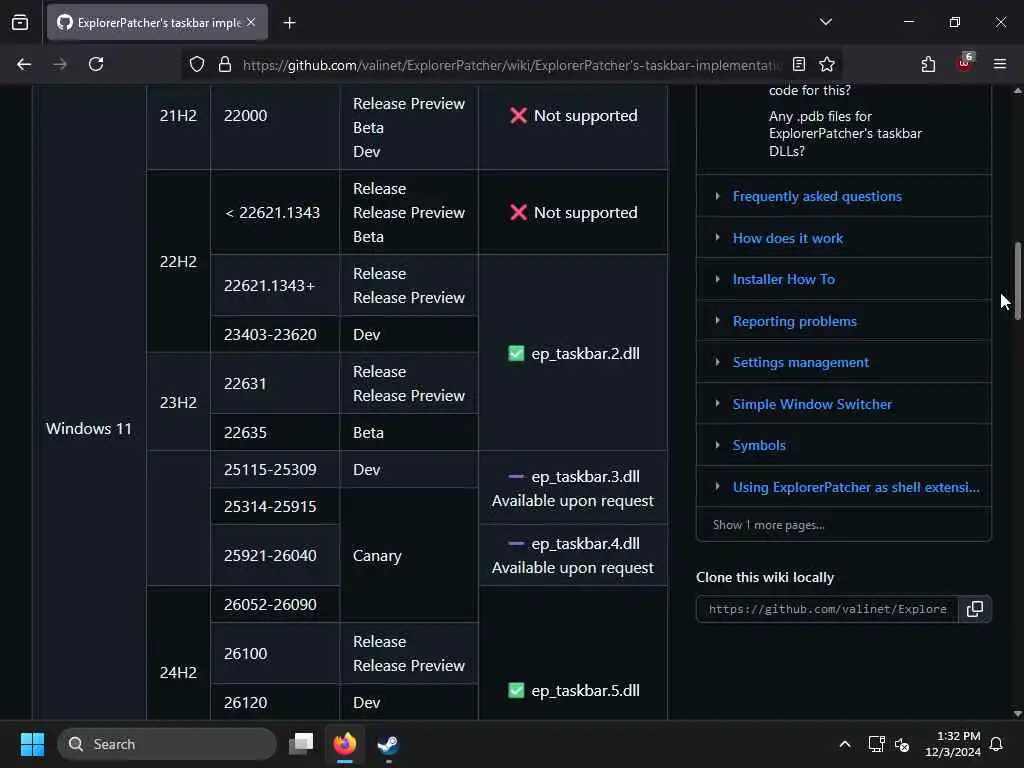Viewport: 1024px width, 768px height.
Task: Expand Frequently asked questions section
Action: pyautogui.click(x=717, y=196)
